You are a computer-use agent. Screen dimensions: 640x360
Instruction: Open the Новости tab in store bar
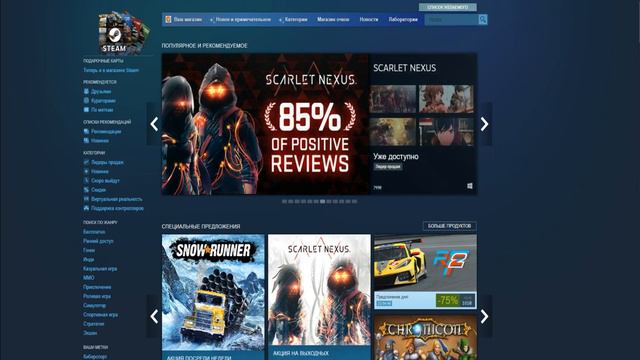click(369, 20)
